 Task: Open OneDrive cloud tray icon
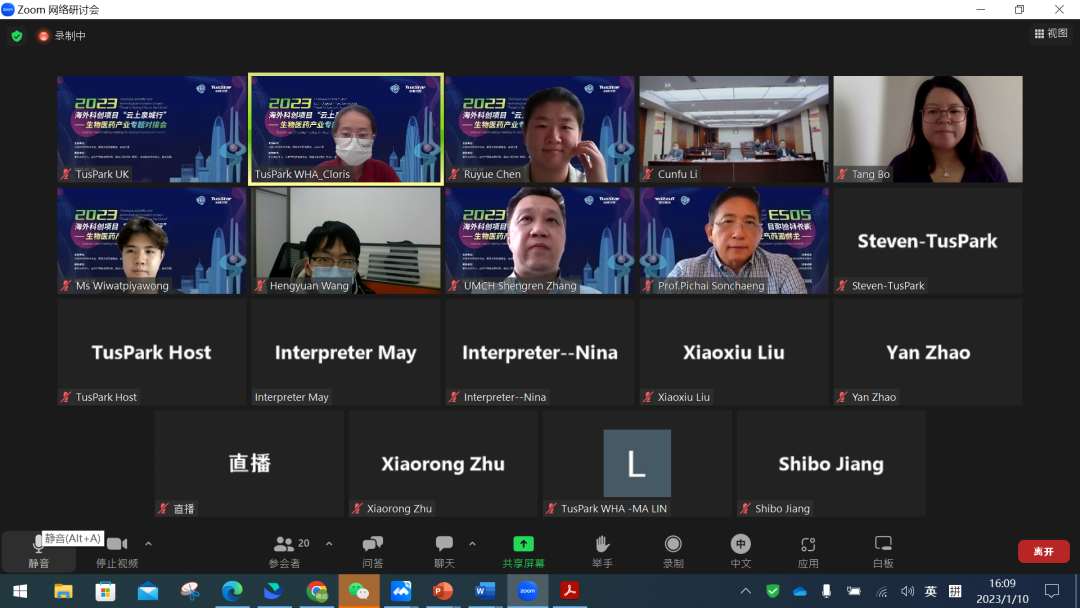(x=800, y=591)
